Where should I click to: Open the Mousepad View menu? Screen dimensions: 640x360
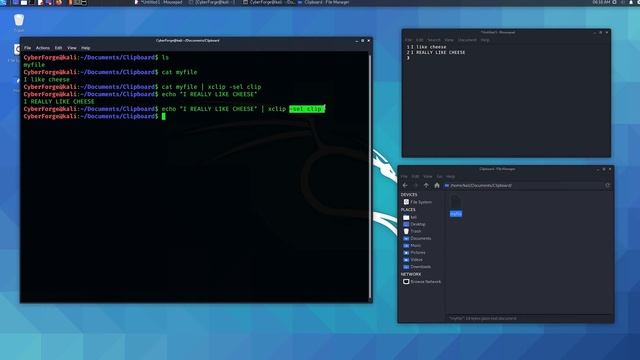[449, 40]
